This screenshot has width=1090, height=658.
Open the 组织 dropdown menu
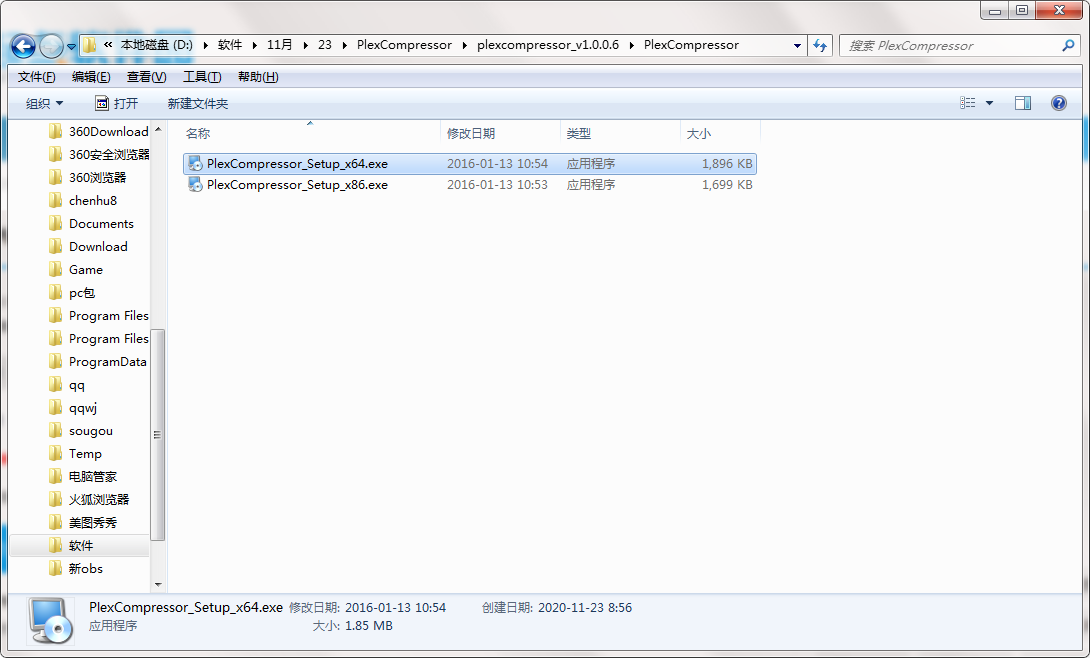pos(44,104)
